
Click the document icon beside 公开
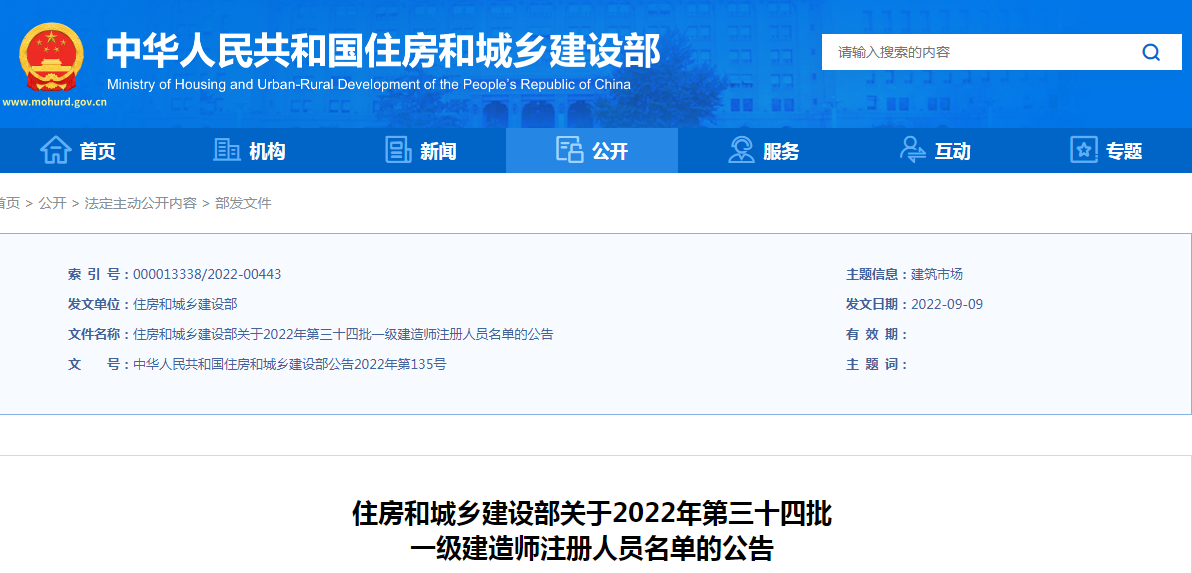[x=569, y=150]
